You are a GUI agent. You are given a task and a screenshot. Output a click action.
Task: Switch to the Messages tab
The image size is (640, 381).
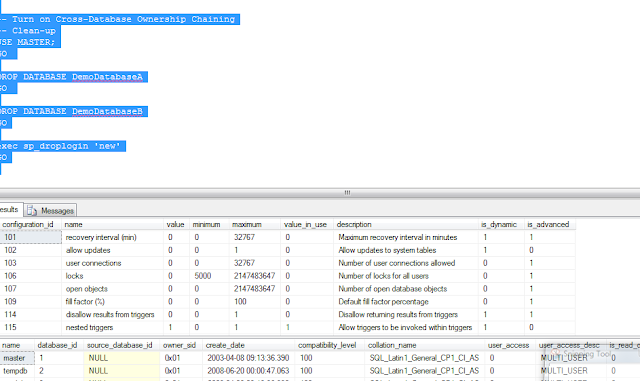click(50, 210)
